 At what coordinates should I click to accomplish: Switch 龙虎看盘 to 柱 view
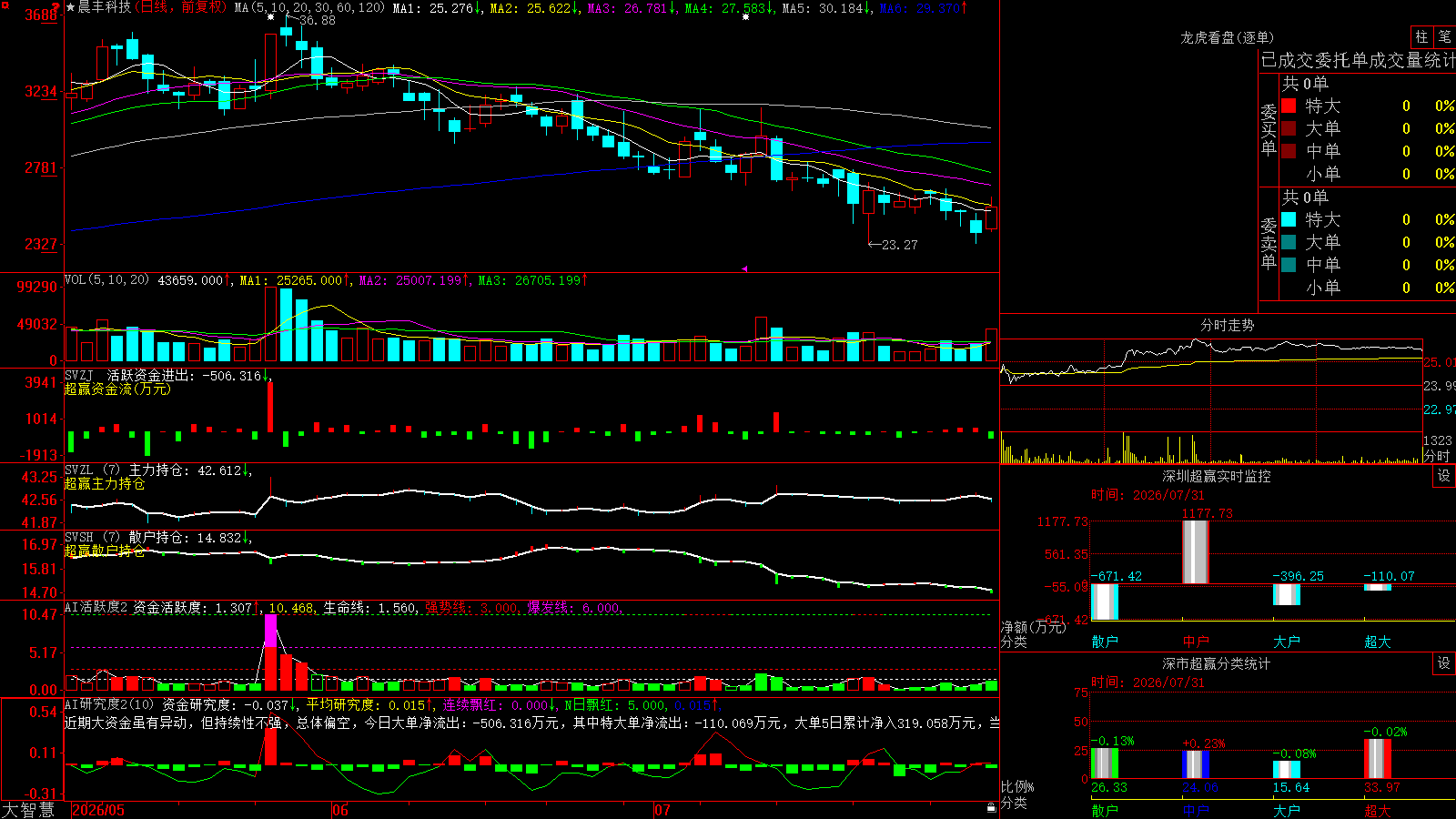(1421, 36)
